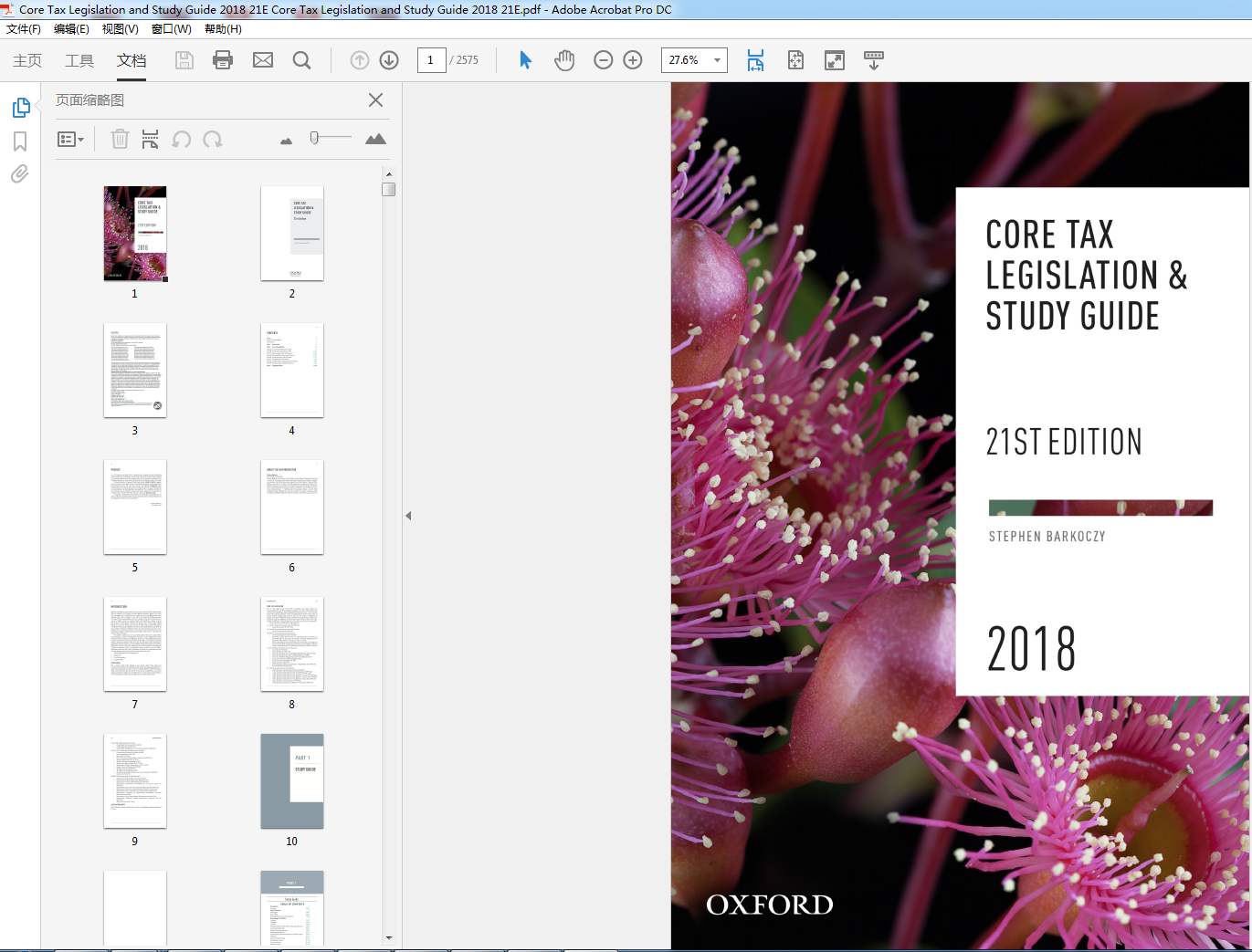This screenshot has height=952, width=1252.
Task: Select page 8 thumbnail
Action: point(292,644)
